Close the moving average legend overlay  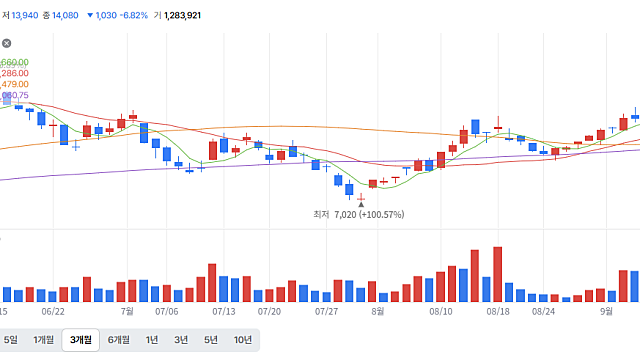7,43
